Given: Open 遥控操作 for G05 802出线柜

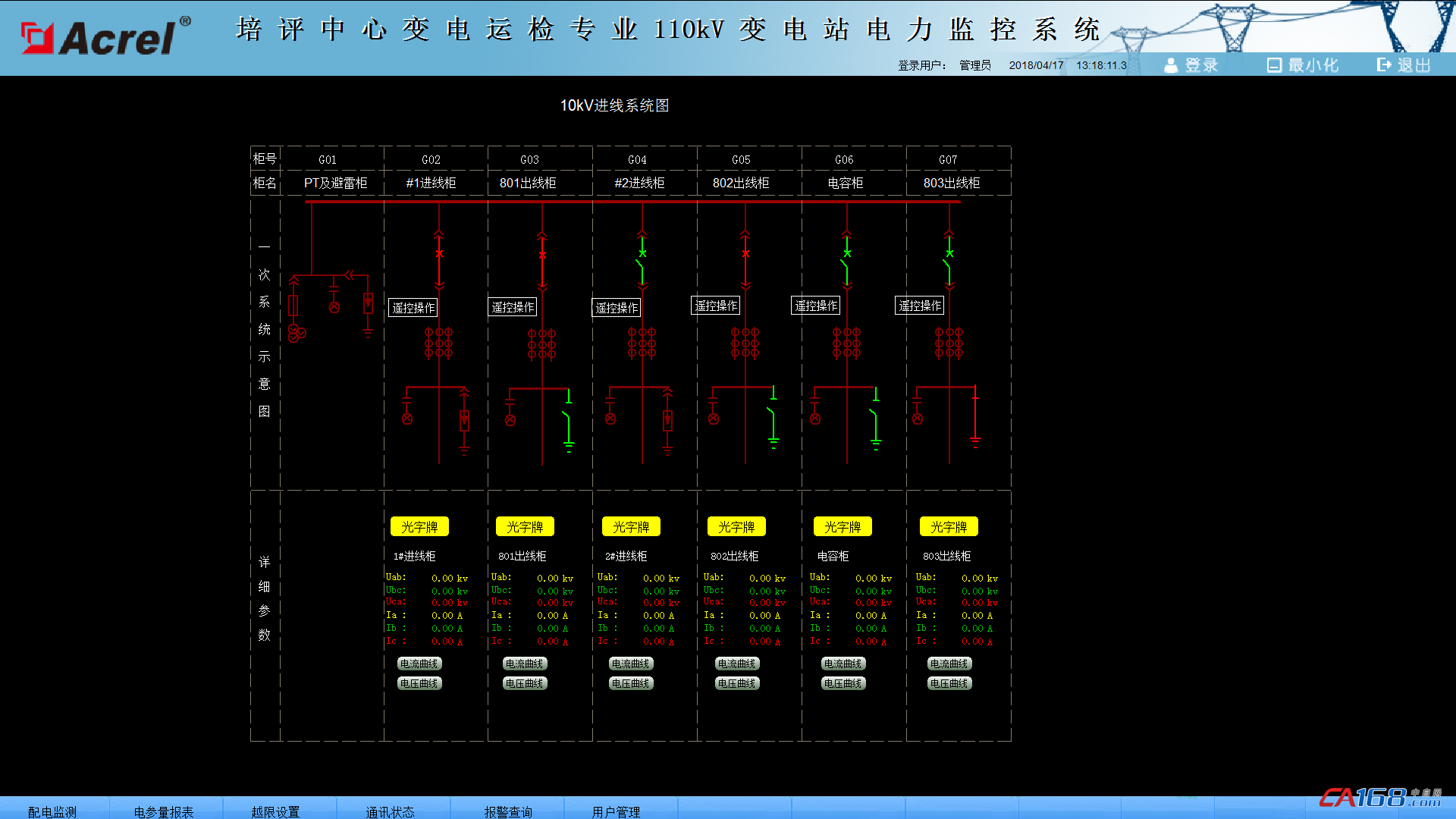Looking at the screenshot, I should click(716, 306).
